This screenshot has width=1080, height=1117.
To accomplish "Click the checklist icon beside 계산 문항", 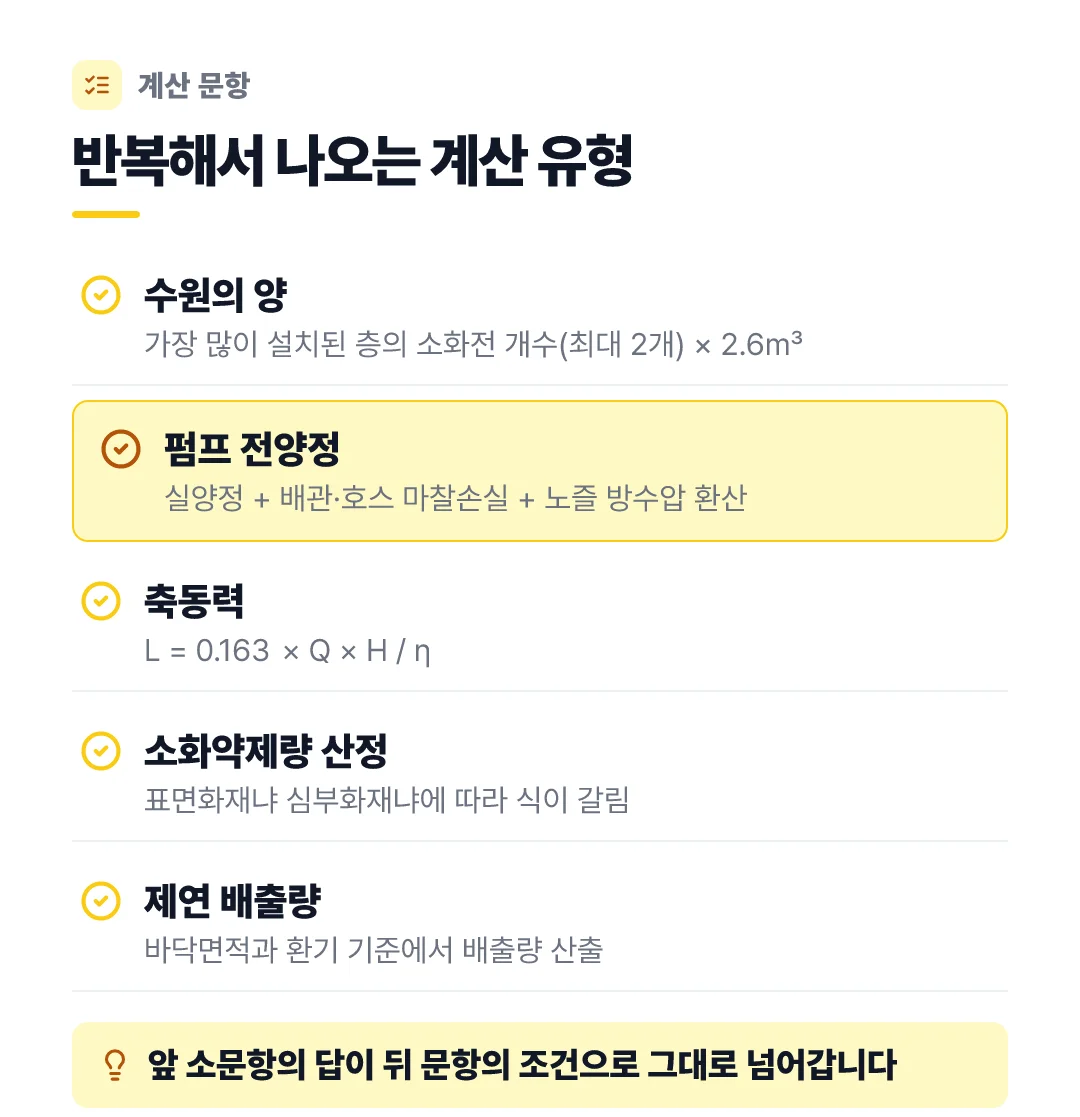I will point(97,85).
